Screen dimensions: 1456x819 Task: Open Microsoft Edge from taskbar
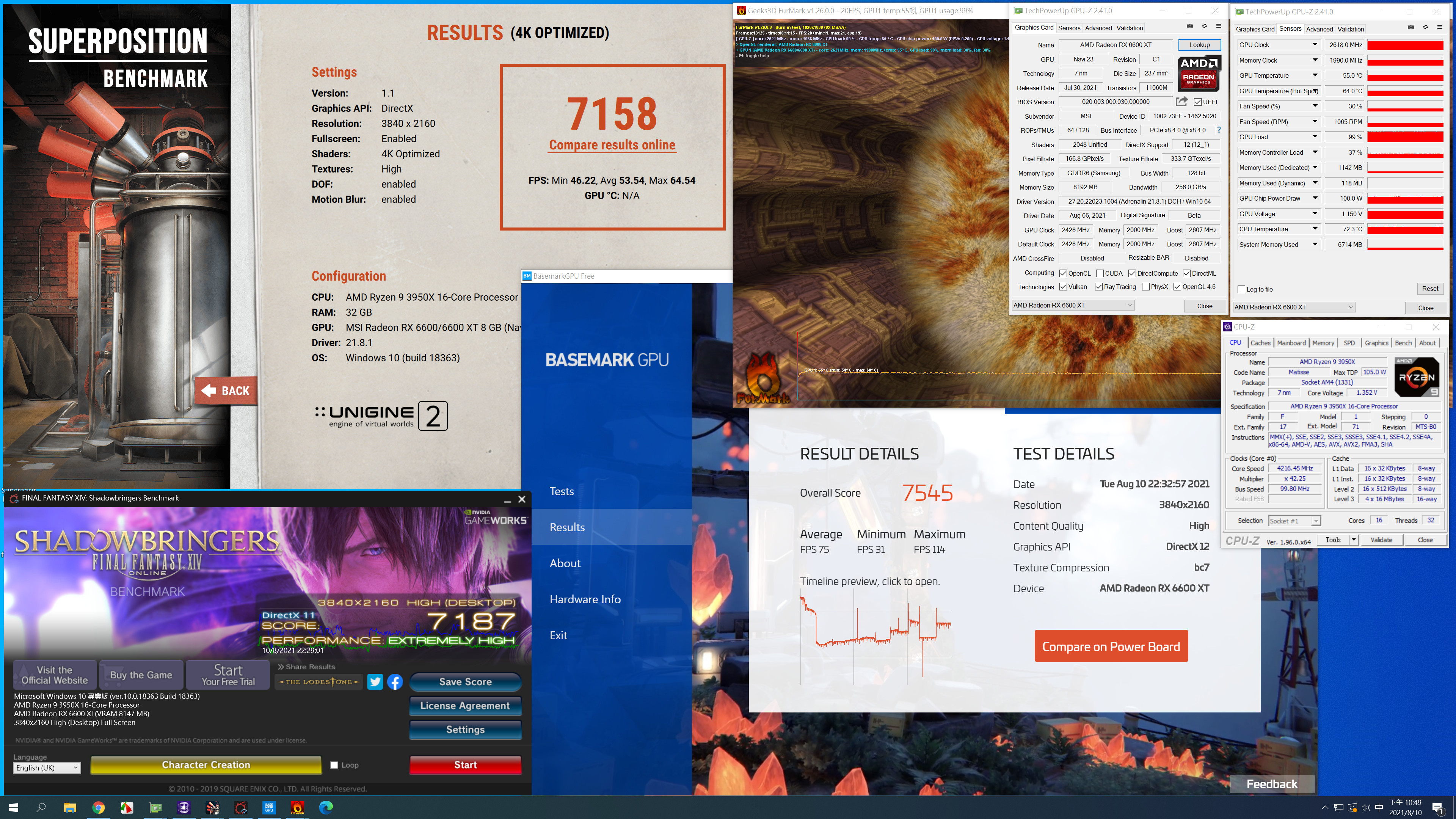(326, 808)
